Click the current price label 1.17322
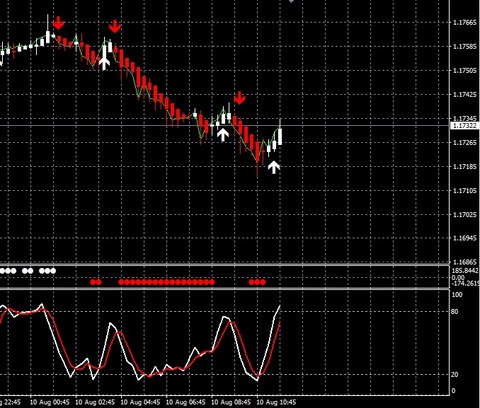Image resolution: width=480 pixels, height=408 pixels. coord(464,125)
